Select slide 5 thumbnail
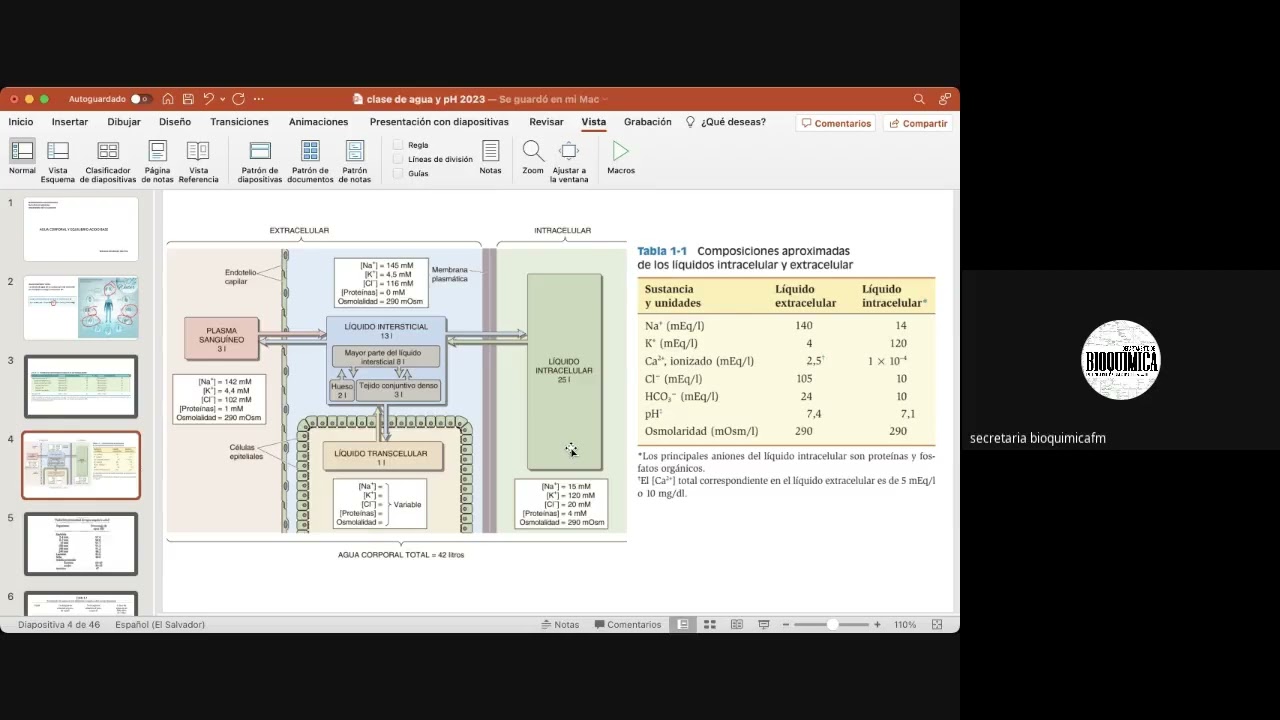This screenshot has height=720, width=1280. (x=81, y=544)
